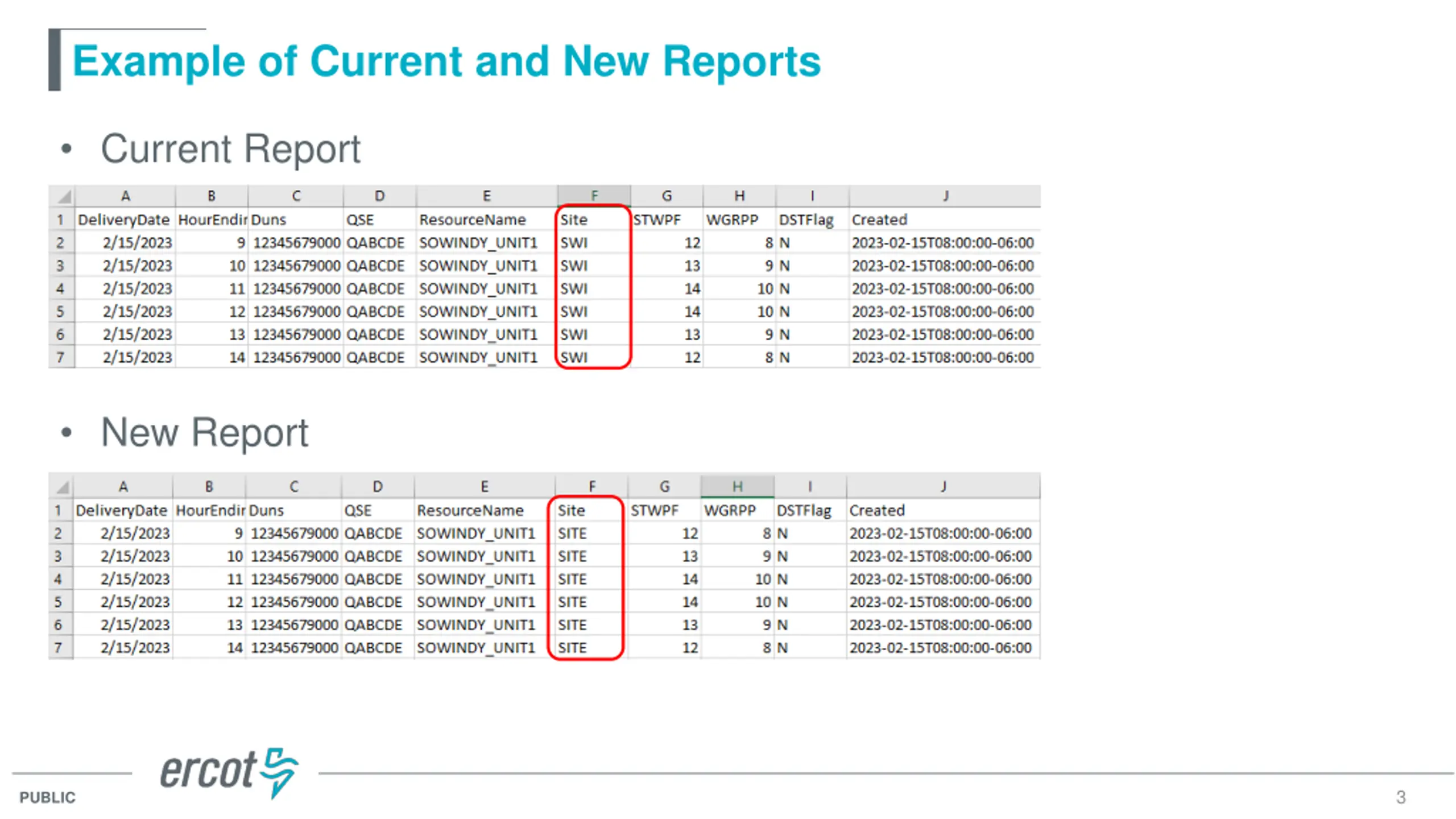Select column E header in Current Report
Screen dimensions: 1456x819
click(x=487, y=196)
